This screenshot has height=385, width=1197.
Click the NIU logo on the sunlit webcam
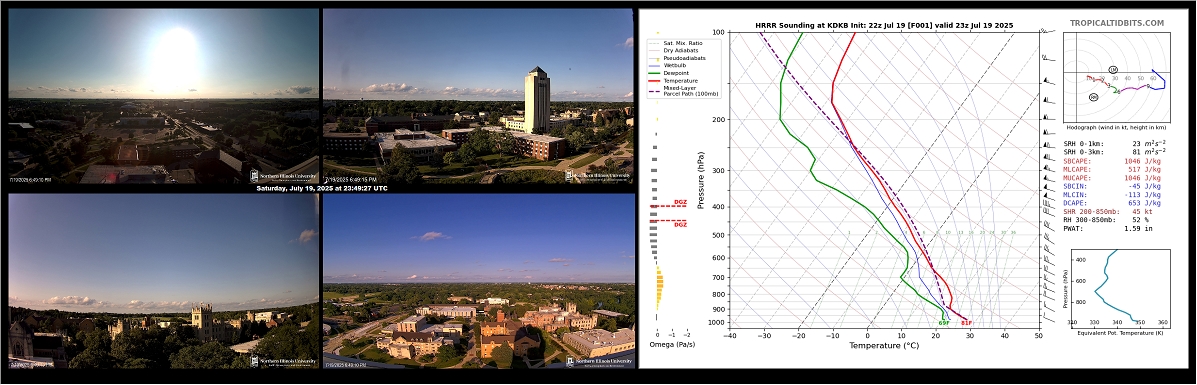pos(284,176)
